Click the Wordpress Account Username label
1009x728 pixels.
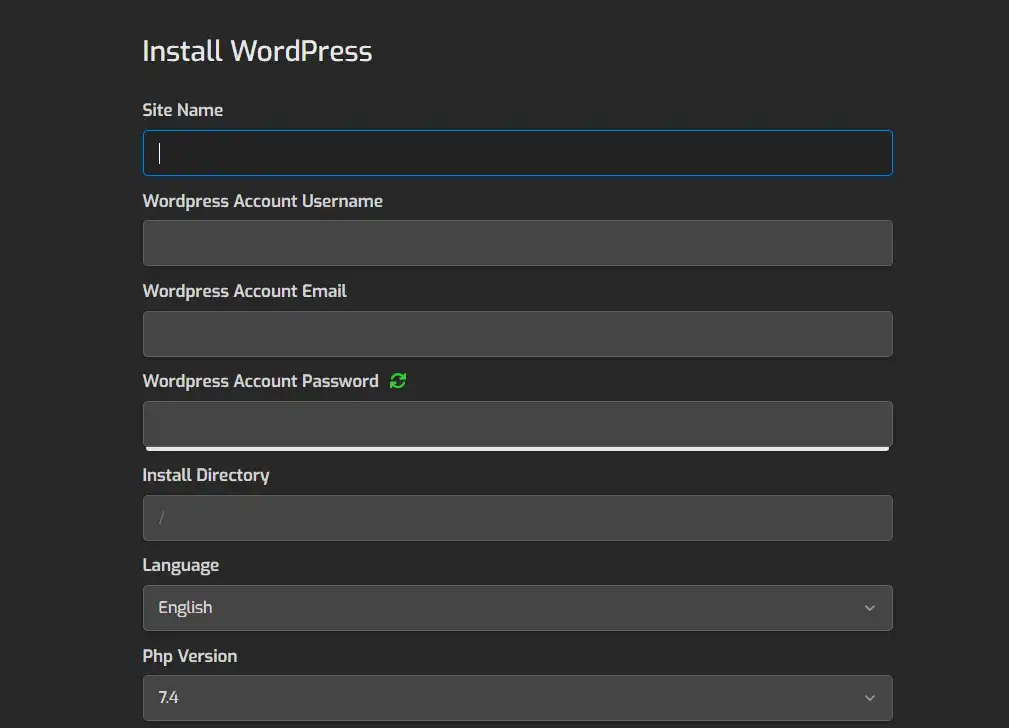tap(263, 201)
